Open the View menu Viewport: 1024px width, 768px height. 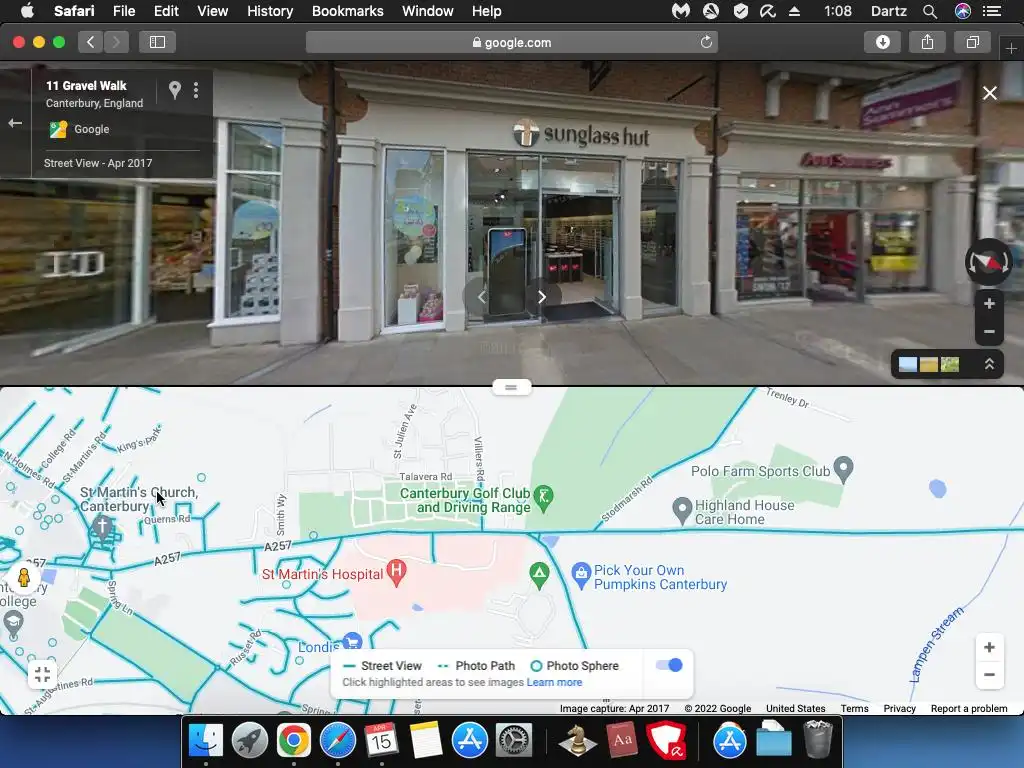pyautogui.click(x=212, y=11)
